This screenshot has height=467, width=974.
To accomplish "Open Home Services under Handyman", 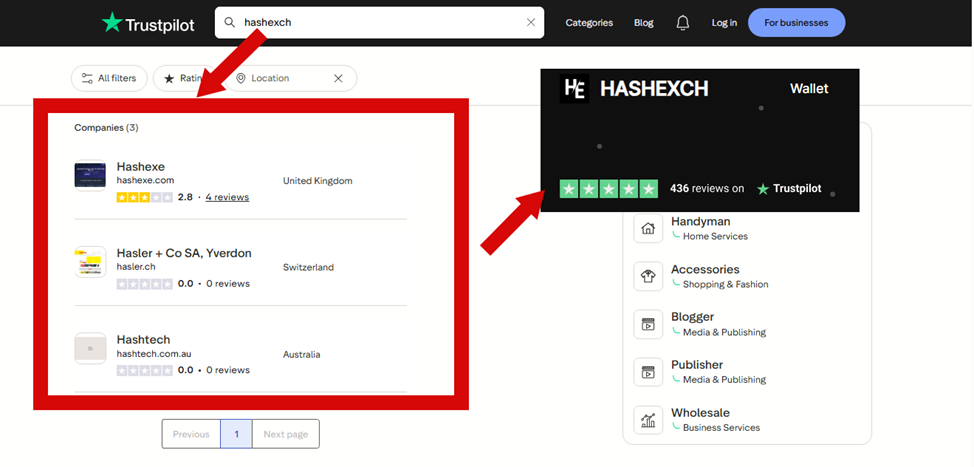I will [x=715, y=236].
